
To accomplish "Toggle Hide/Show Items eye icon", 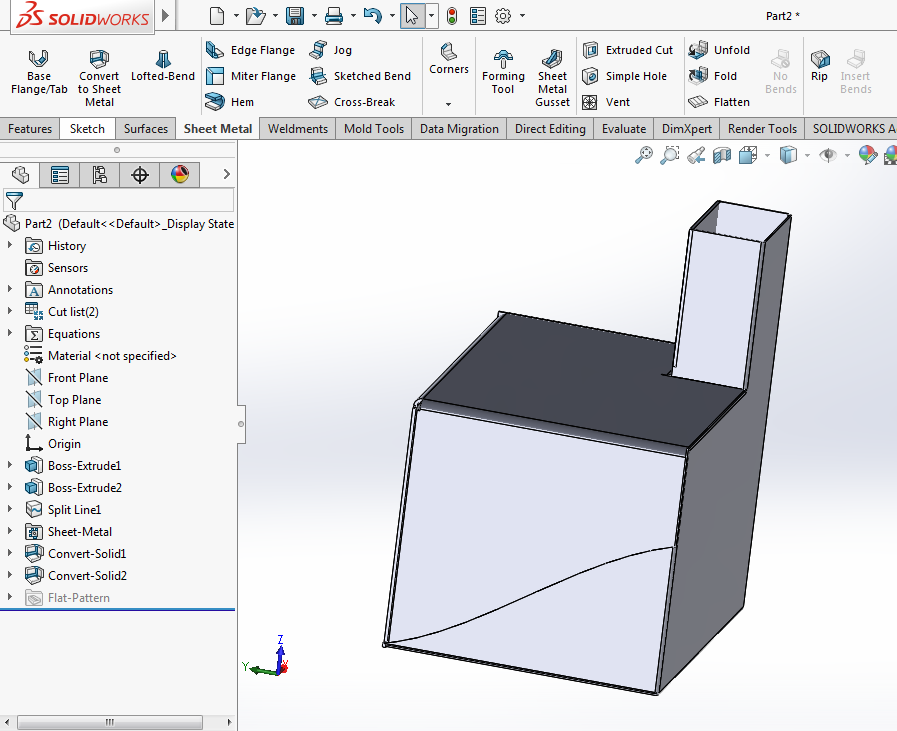I will click(828, 155).
